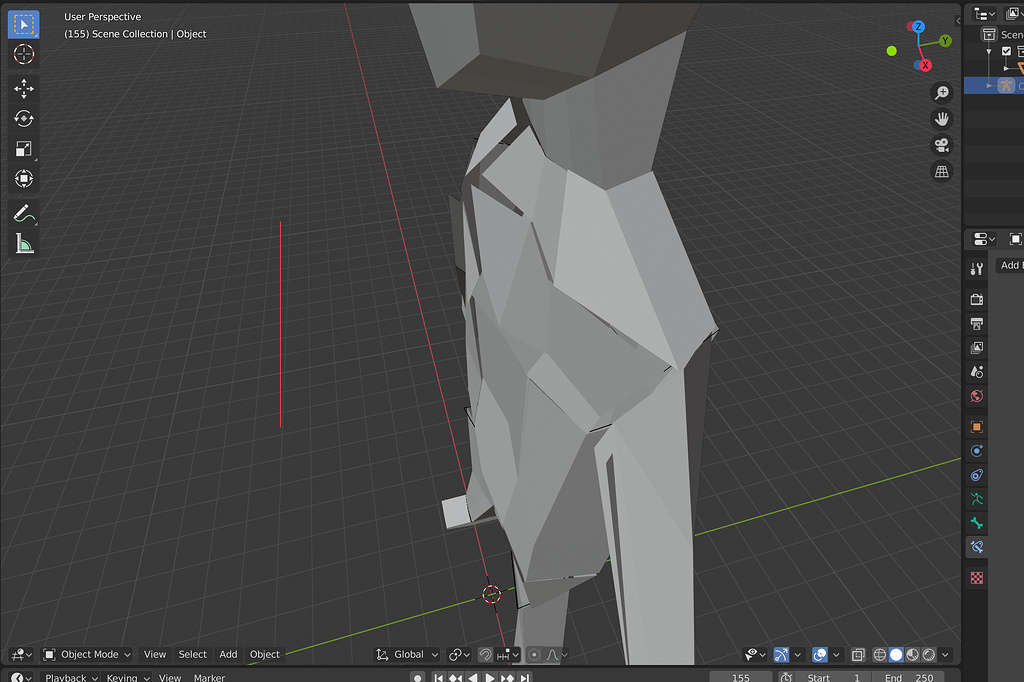Viewport: 1024px width, 682px height.
Task: Open the viewport Object menu
Action: click(264, 655)
